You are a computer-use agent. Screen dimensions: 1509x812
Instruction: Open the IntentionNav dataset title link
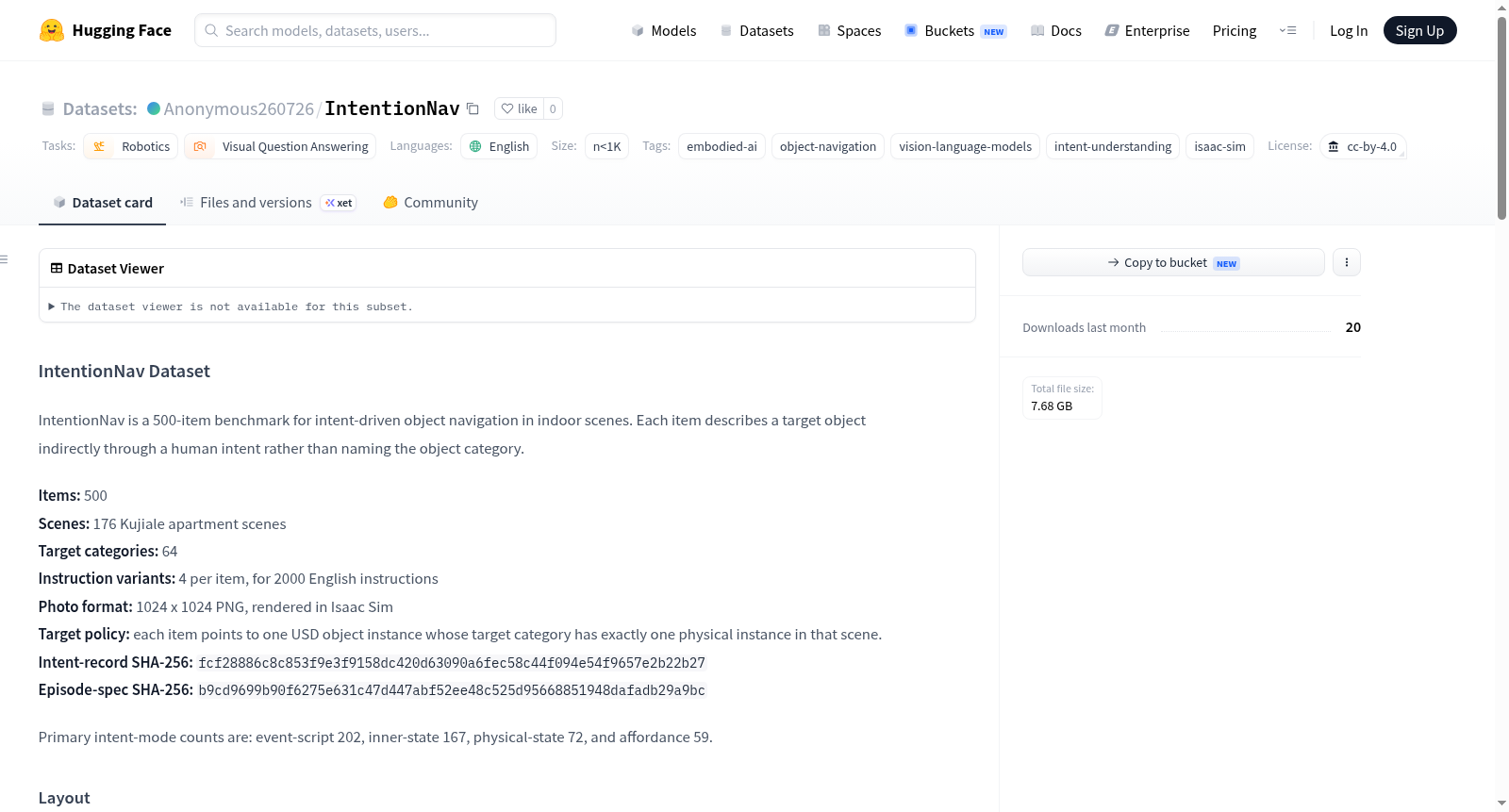pyautogui.click(x=392, y=108)
